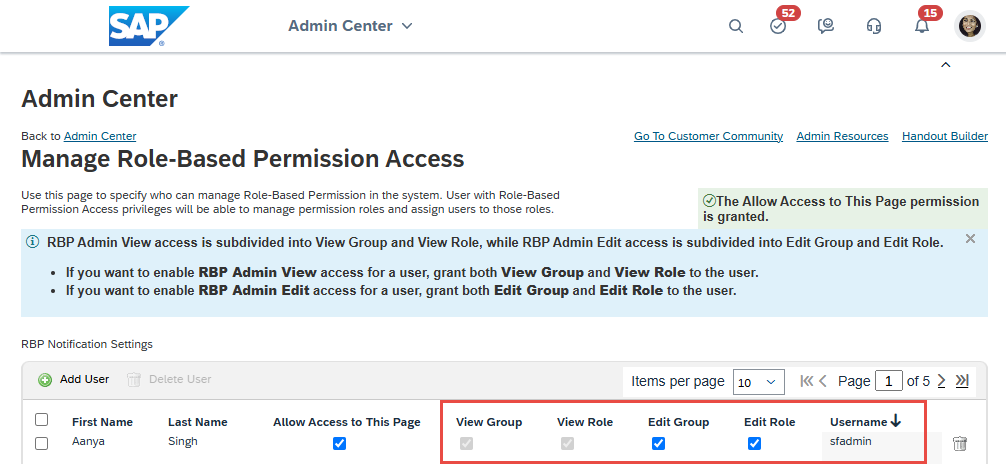Select the Aanya Singh row checkbox
The width and height of the screenshot is (1006, 464).
42,443
